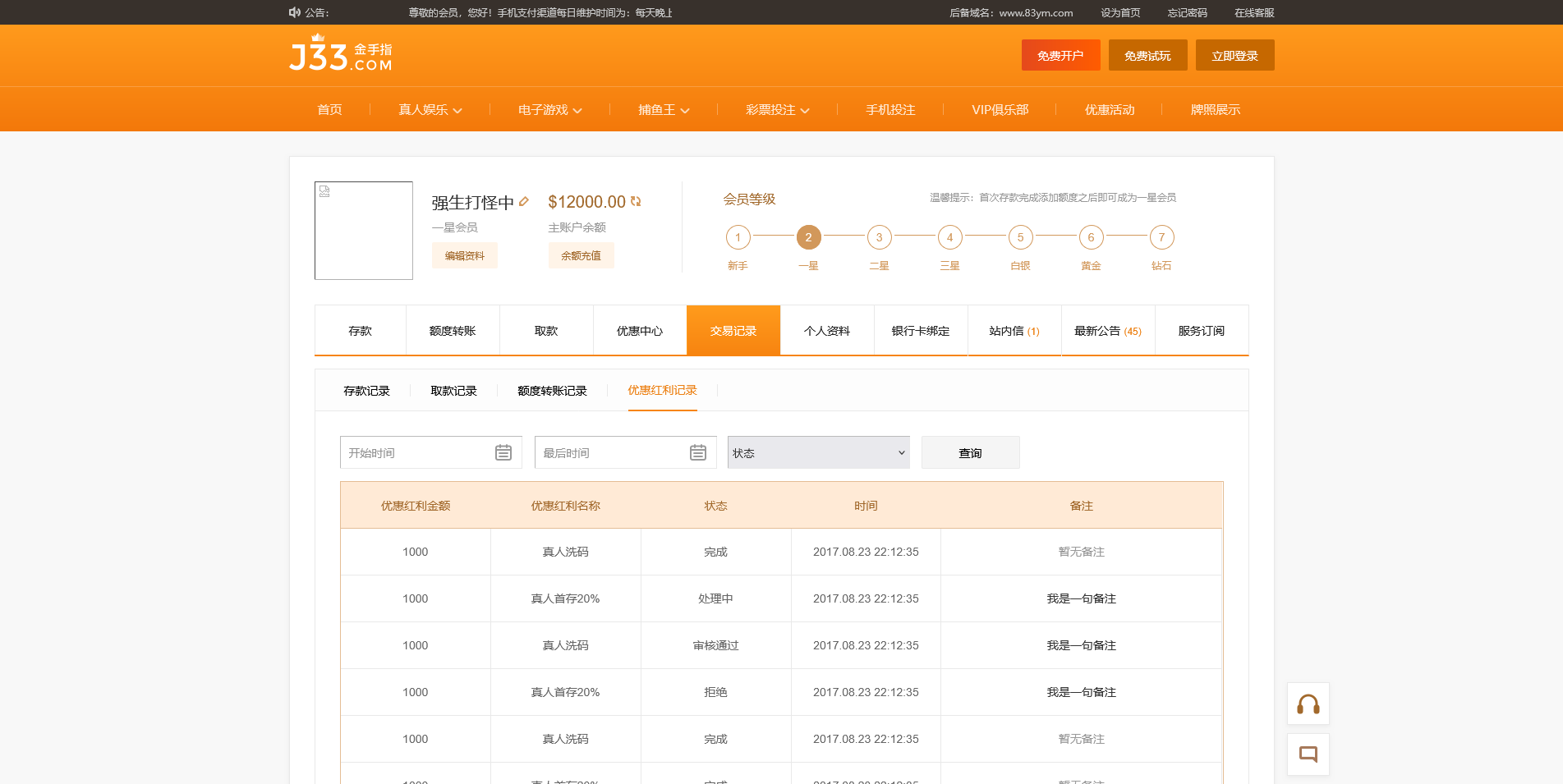Click the announcement speaker icon
This screenshot has width=1563, height=784.
(x=295, y=12)
